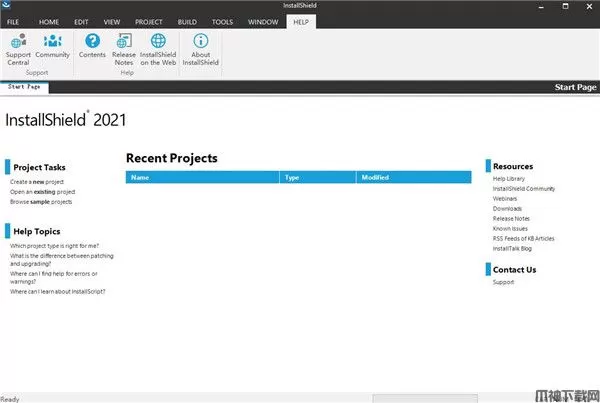This screenshot has width=600, height=403.
Task: Open the Help Library resource link
Action: (x=509, y=179)
